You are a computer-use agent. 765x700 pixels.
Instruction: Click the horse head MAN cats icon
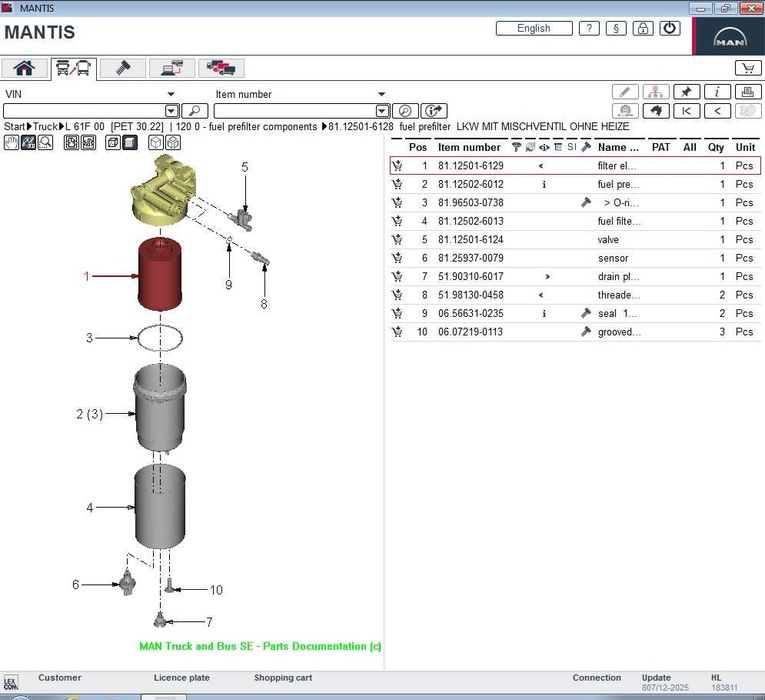coord(655,111)
